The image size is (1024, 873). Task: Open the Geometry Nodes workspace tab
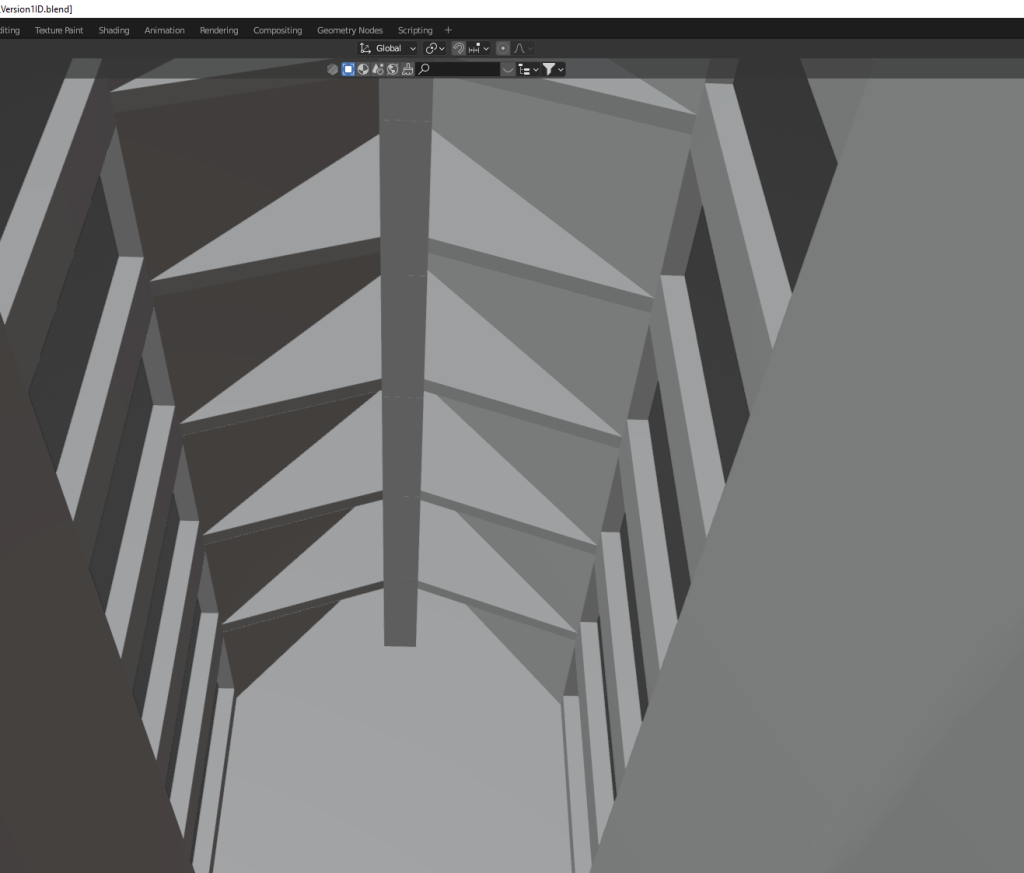350,30
